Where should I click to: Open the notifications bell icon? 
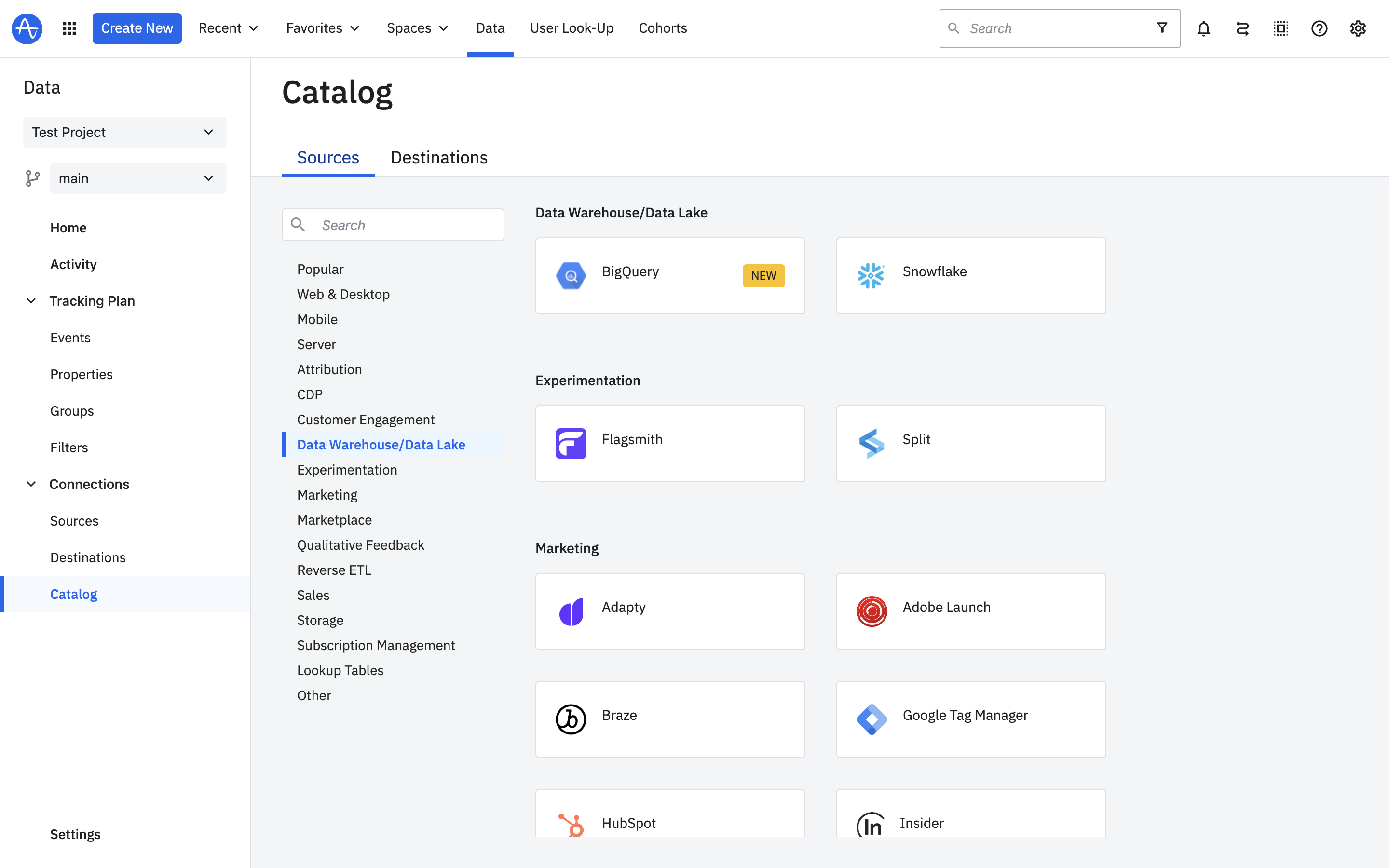1204,28
